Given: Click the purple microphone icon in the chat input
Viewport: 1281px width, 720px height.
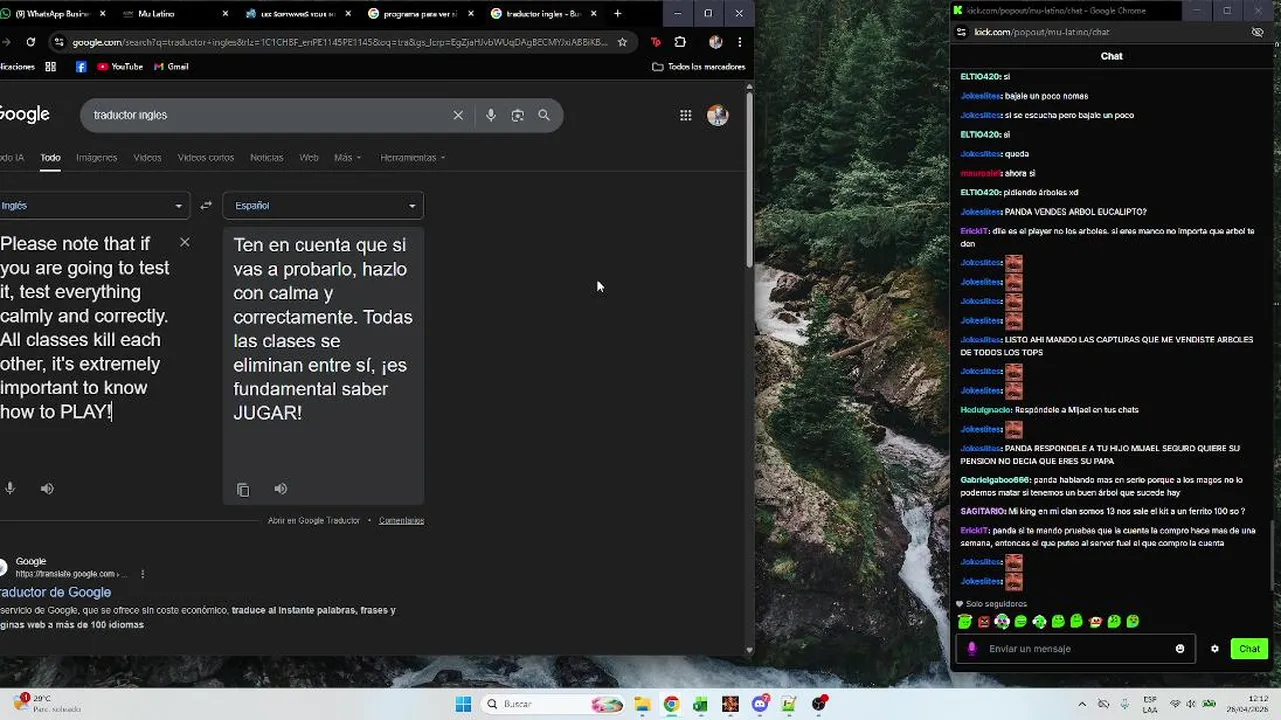Looking at the screenshot, I should [x=971, y=649].
